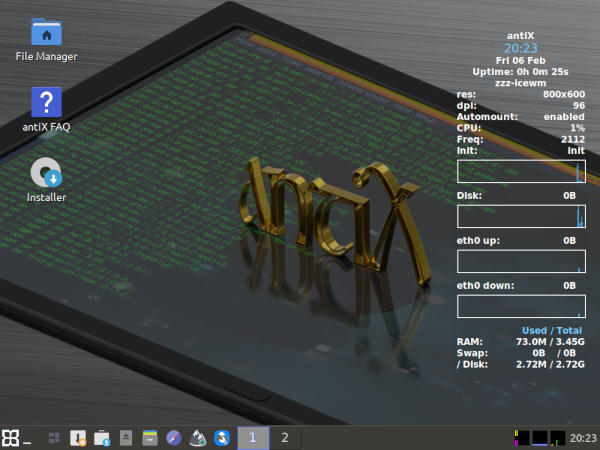Click the minimize underscore next to start menu
Image resolution: width=600 pixels, height=450 pixels.
click(x=27, y=440)
